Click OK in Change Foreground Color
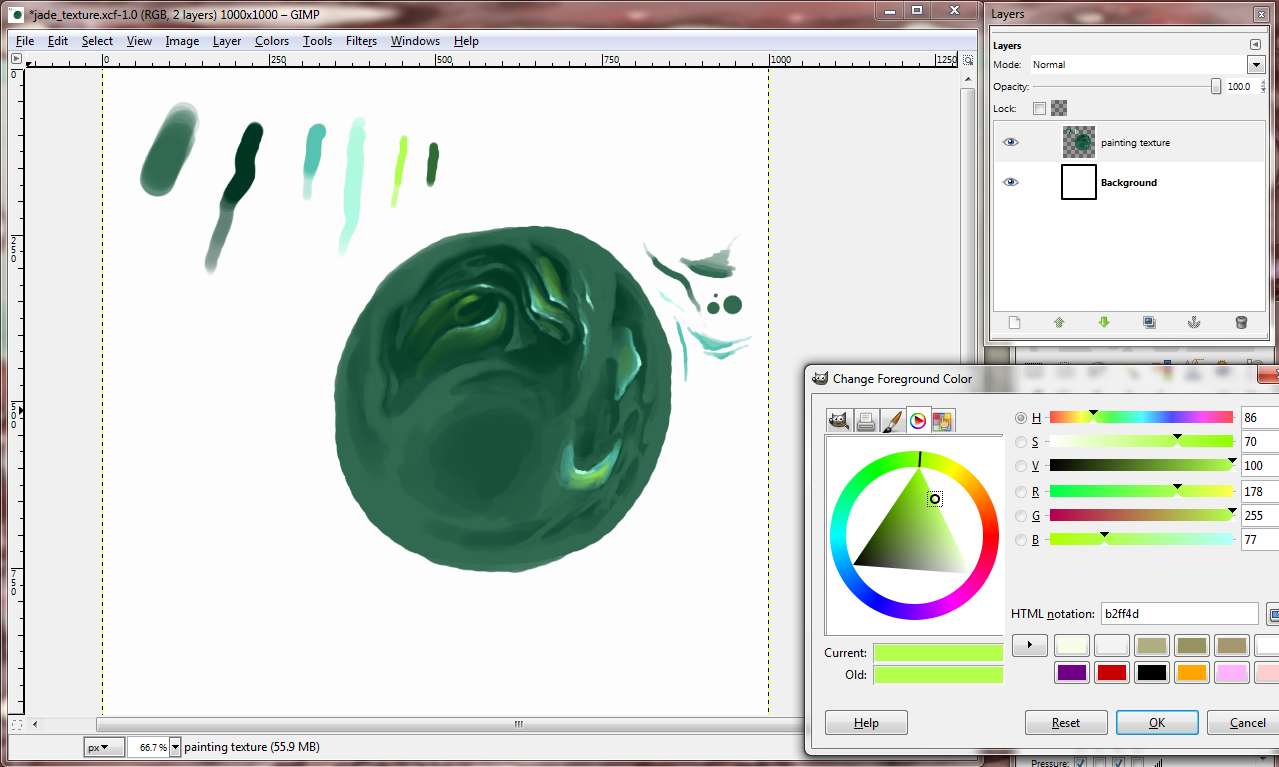Viewport: 1279px width, 767px height. pos(1156,723)
